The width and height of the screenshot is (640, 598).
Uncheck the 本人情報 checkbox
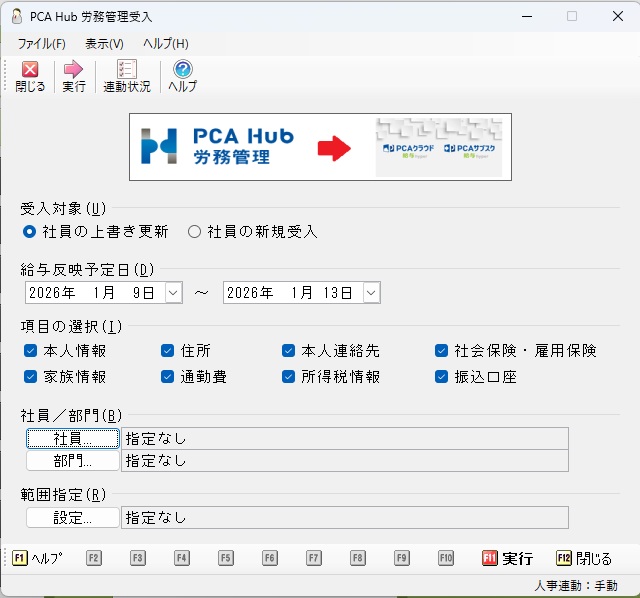(31, 351)
